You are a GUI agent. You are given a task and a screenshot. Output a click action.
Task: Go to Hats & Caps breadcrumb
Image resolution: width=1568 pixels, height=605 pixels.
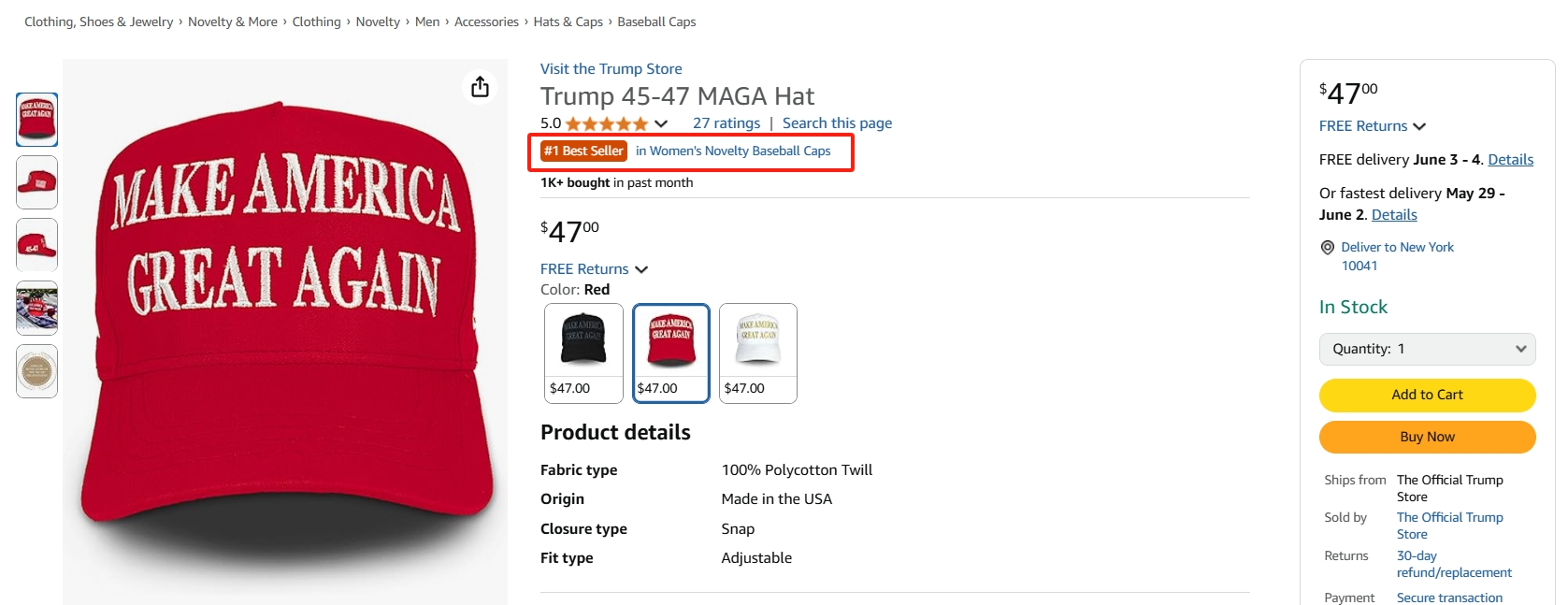coord(568,22)
